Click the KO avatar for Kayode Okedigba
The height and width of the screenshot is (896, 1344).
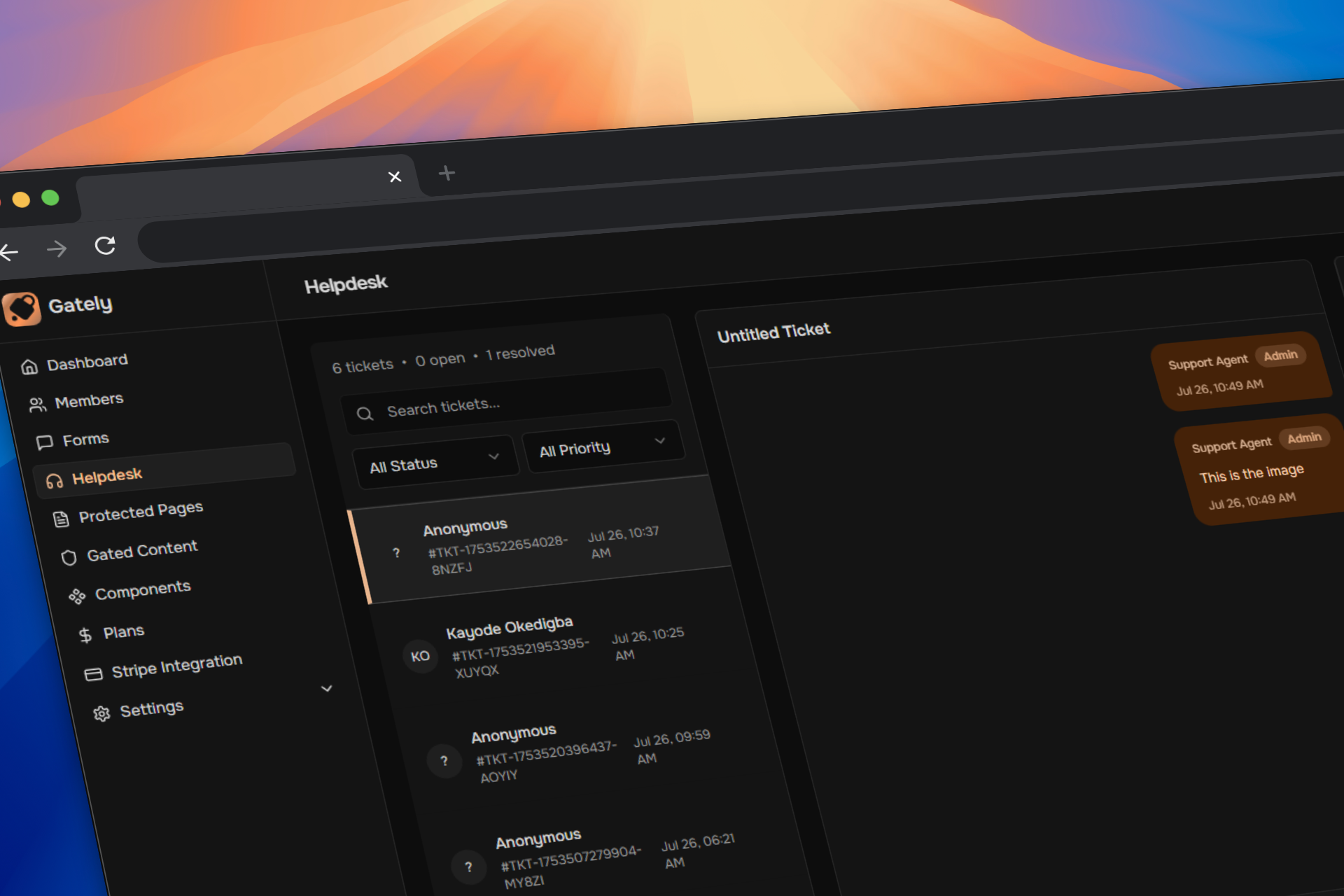(x=420, y=656)
